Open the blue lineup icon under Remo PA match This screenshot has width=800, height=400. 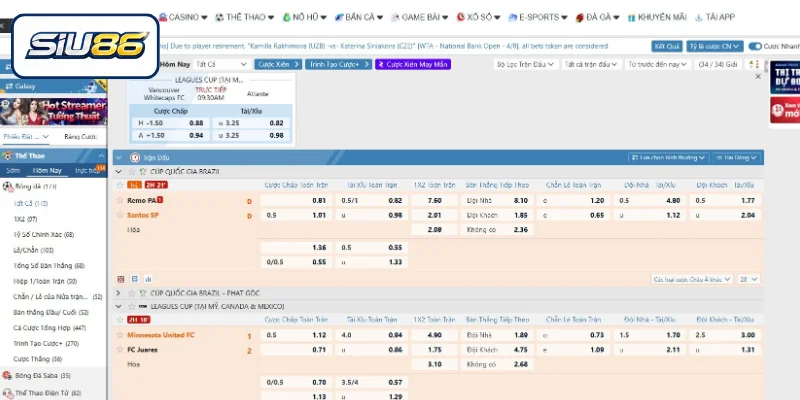tap(135, 279)
